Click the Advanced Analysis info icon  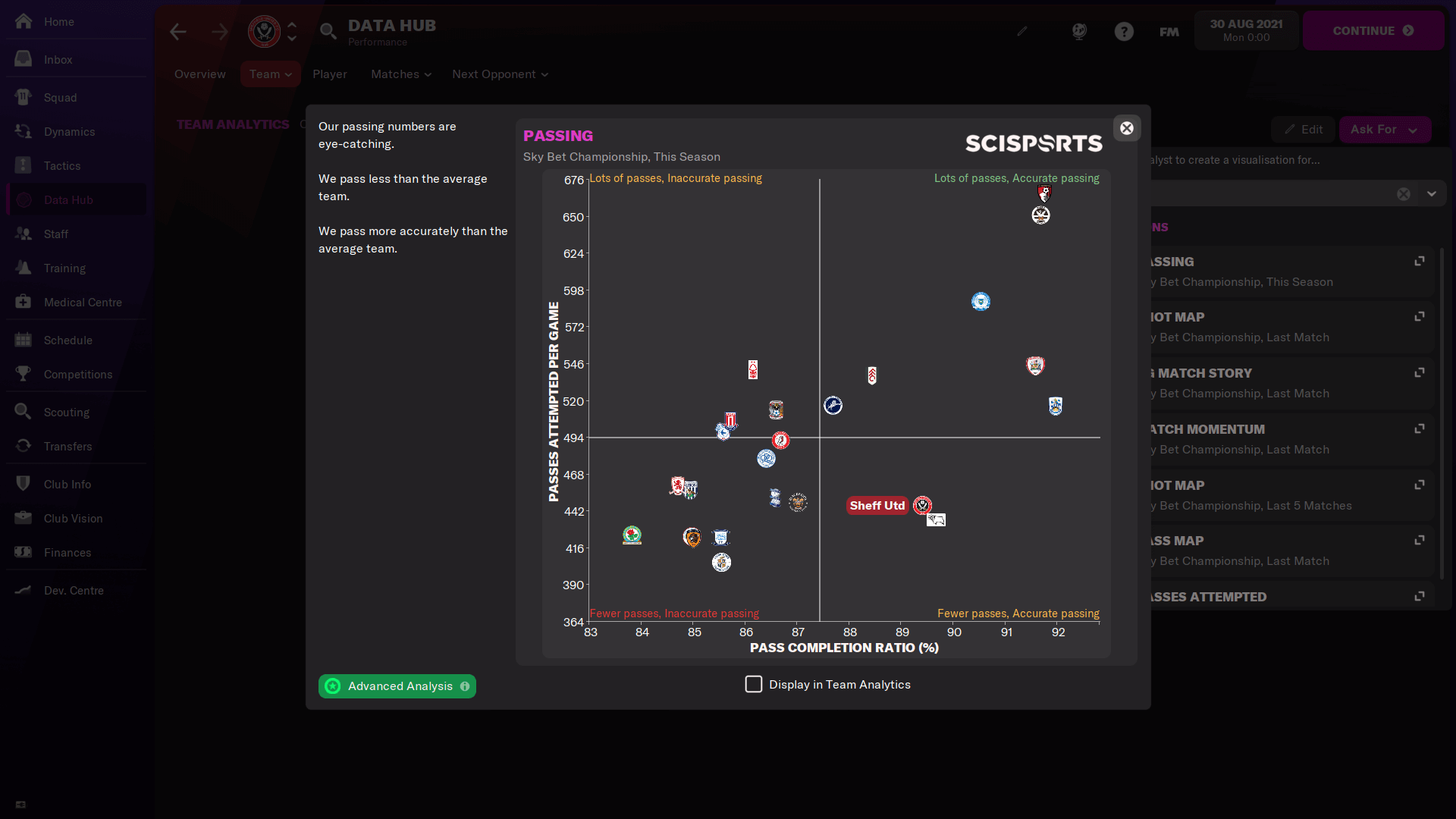point(465,686)
